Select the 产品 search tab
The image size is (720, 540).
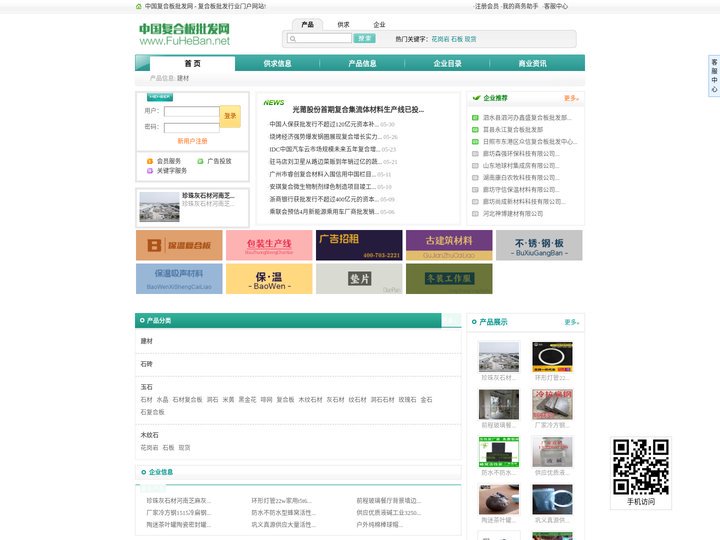[x=307, y=24]
